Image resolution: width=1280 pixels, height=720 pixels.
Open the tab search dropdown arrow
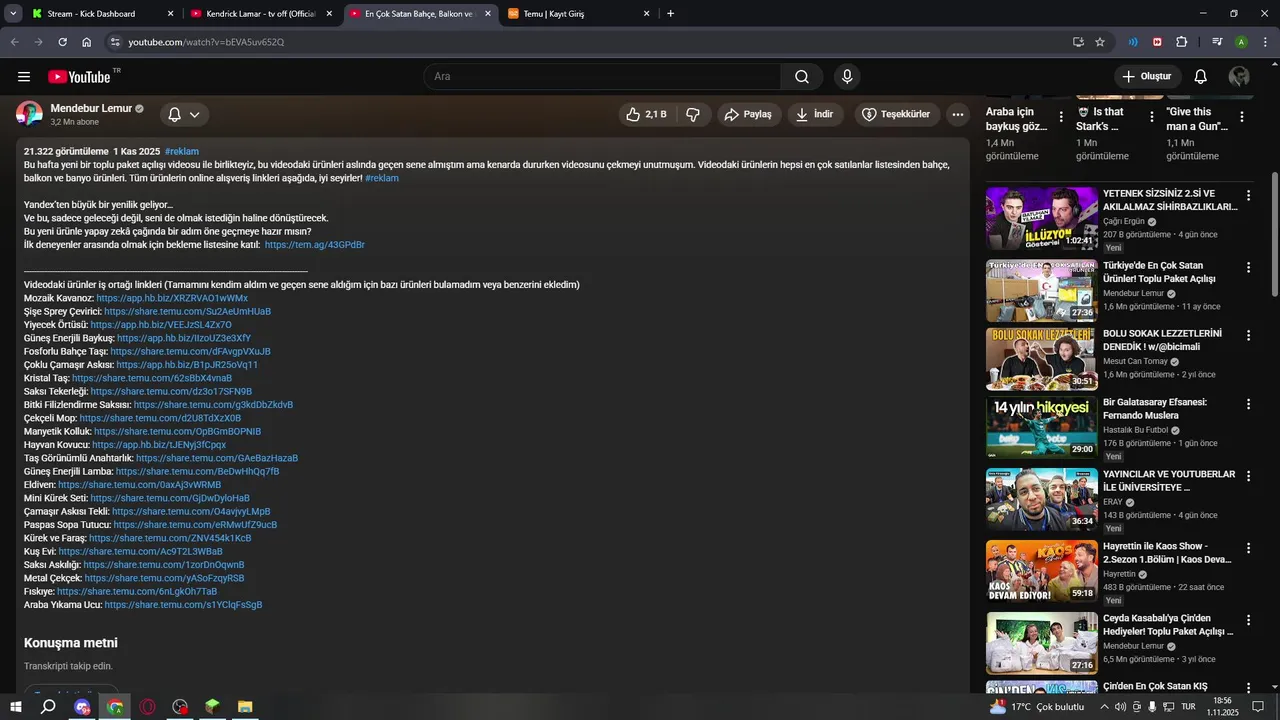pyautogui.click(x=13, y=14)
